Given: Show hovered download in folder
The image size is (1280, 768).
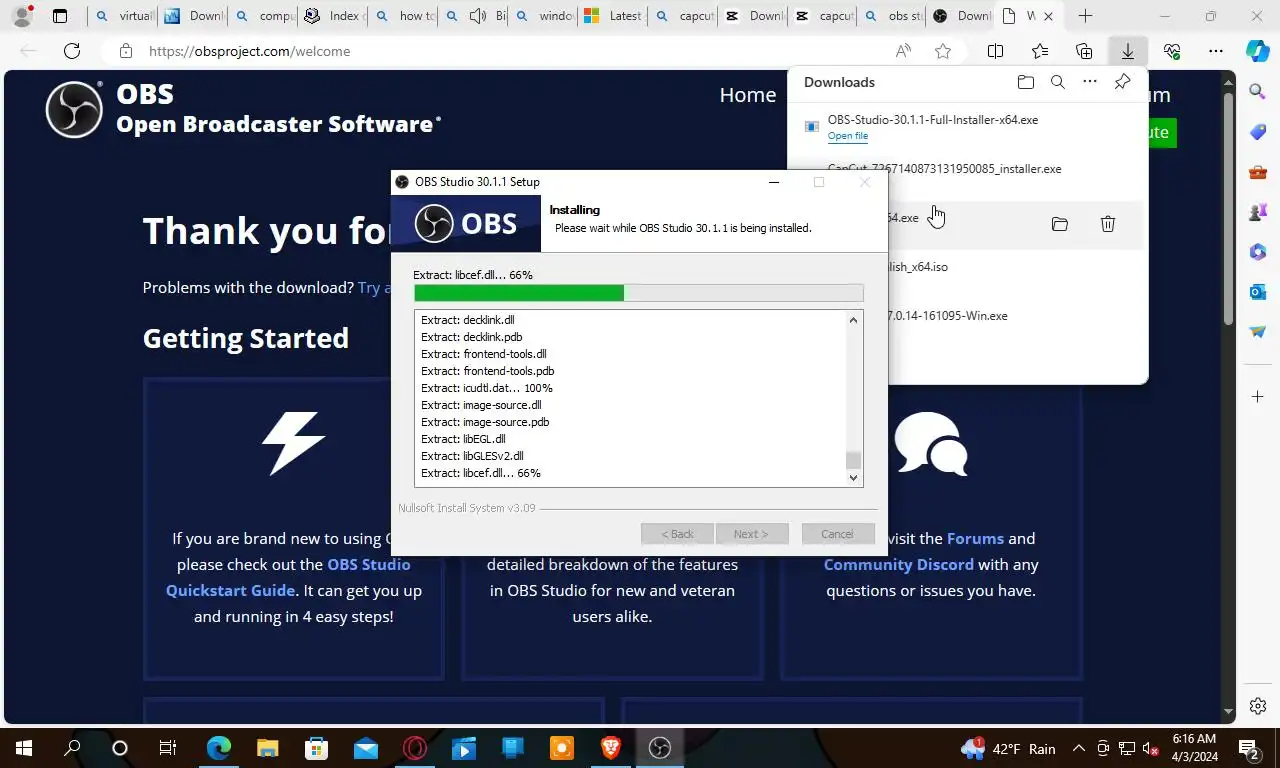Looking at the screenshot, I should [1060, 224].
